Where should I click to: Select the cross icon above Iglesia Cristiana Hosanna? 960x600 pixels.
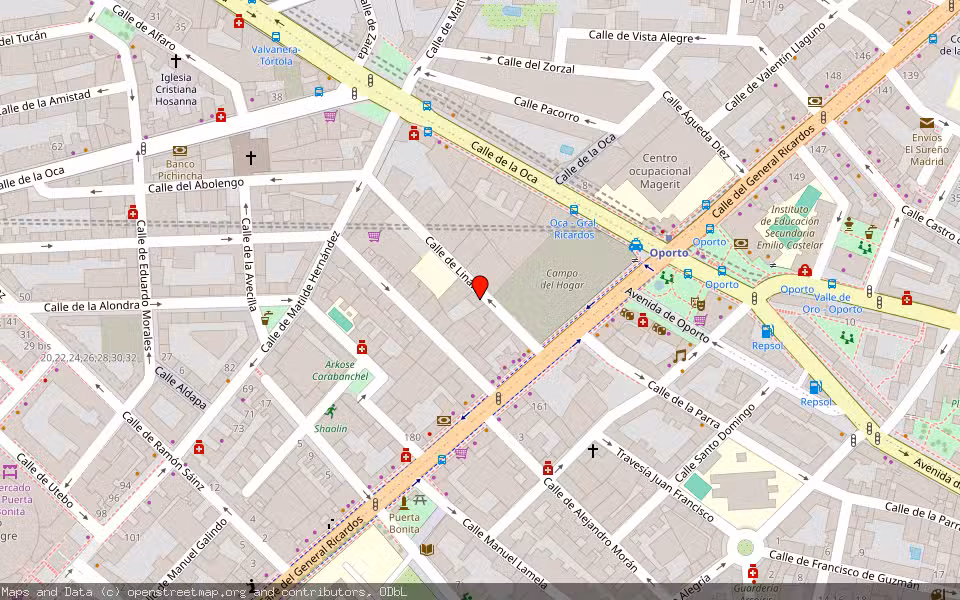point(176,61)
